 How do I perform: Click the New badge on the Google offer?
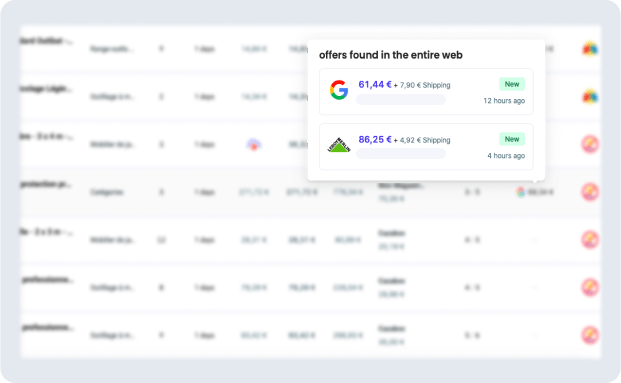pos(512,84)
